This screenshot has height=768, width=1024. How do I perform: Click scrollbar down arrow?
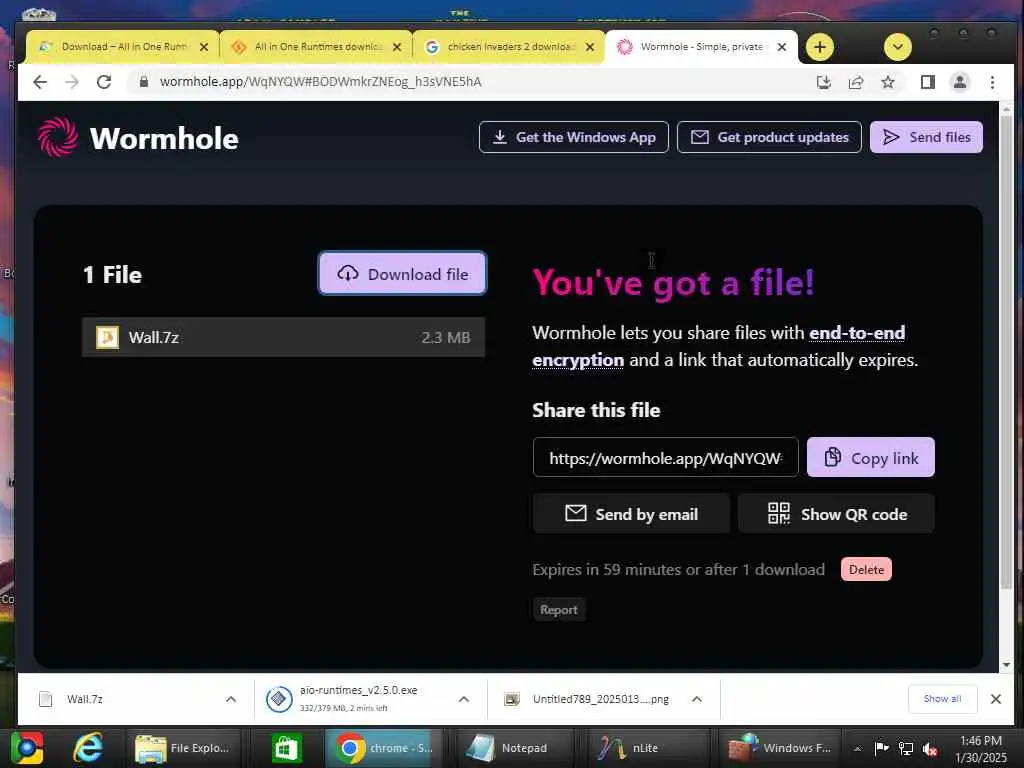1006,665
